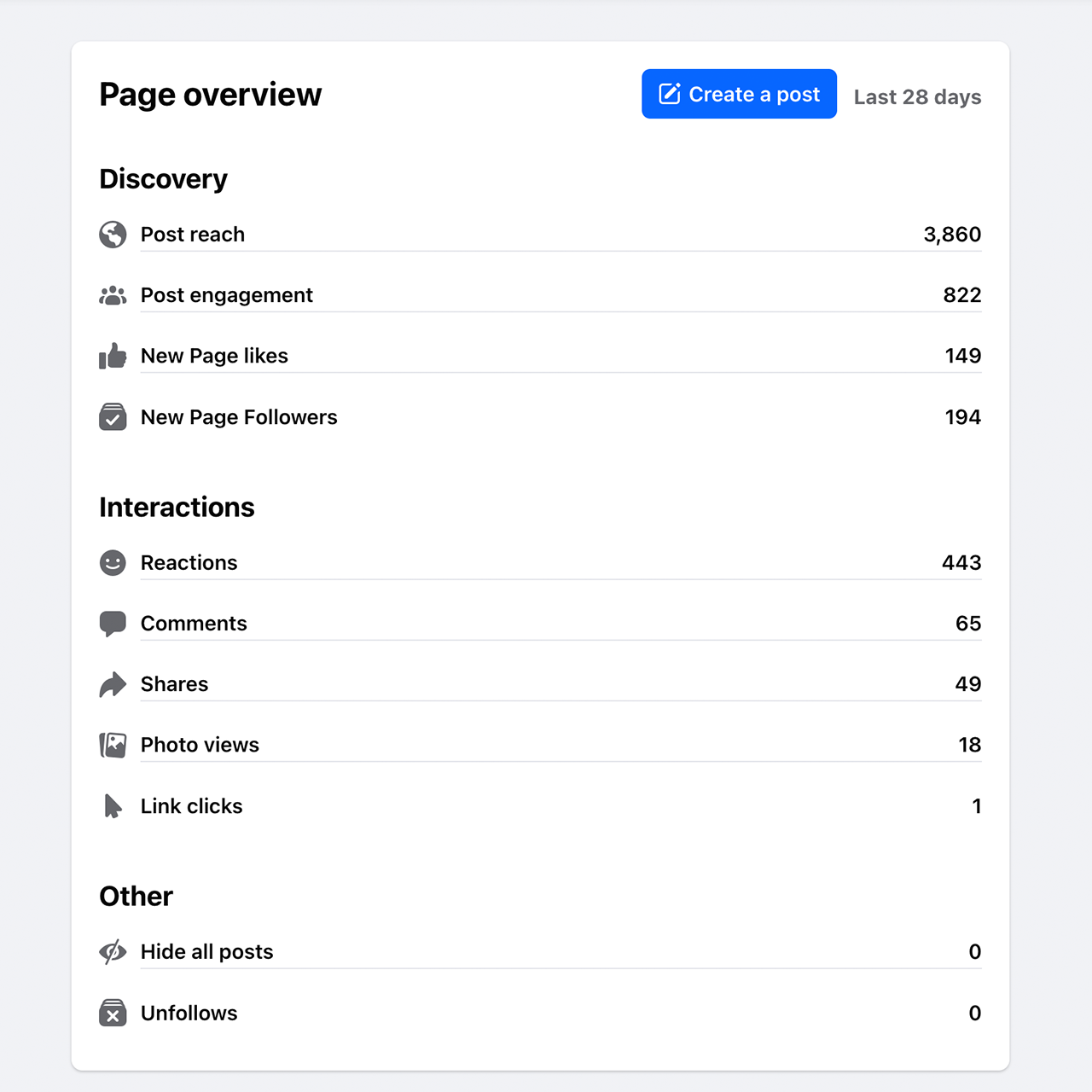The image size is (1092, 1092).
Task: Click the Post engagement value 822
Action: click(962, 295)
